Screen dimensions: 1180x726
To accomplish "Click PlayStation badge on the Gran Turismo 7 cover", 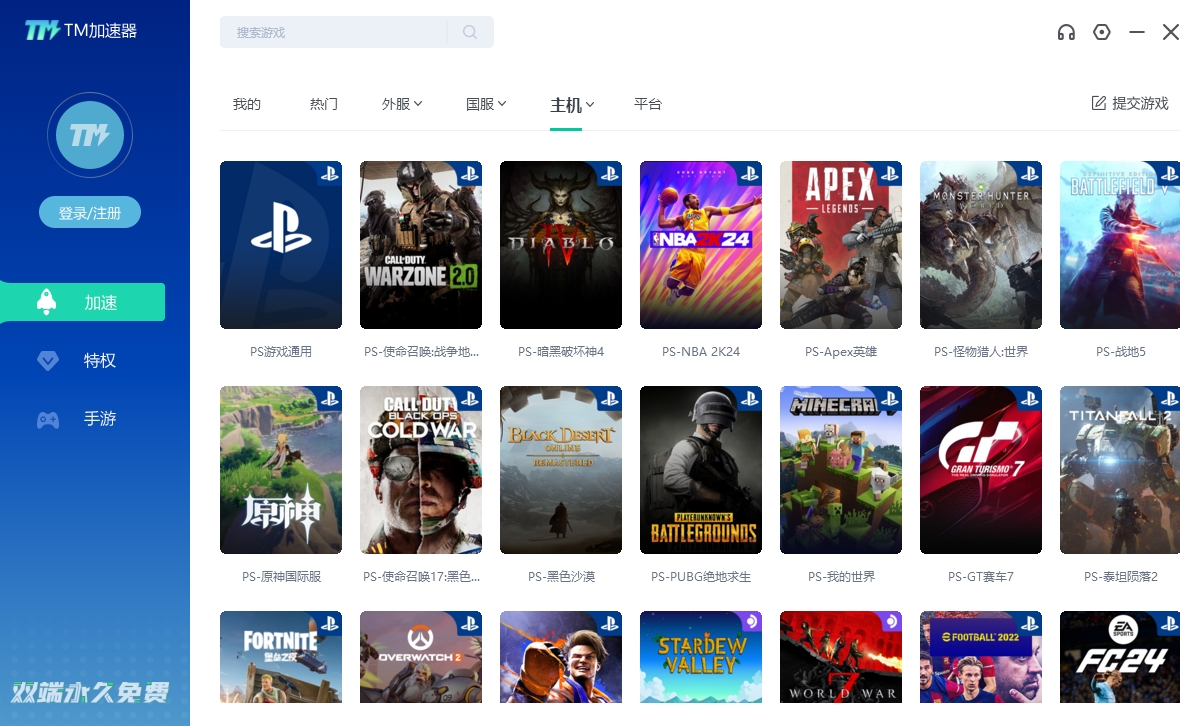I will [x=1029, y=399].
